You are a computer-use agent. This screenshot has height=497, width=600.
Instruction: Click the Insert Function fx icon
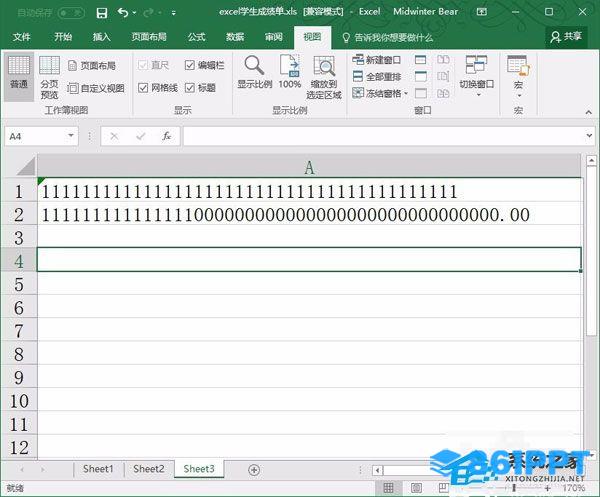coord(166,136)
